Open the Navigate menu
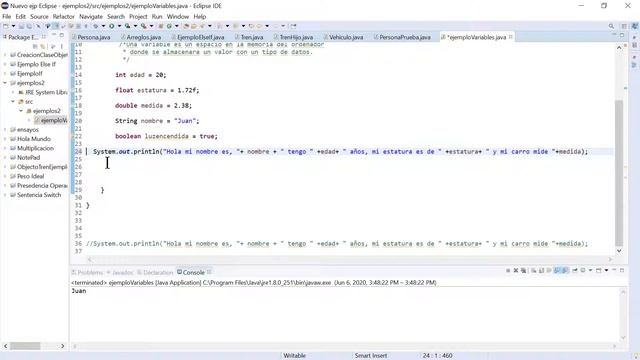This screenshot has height=360, width=640. [91, 17]
